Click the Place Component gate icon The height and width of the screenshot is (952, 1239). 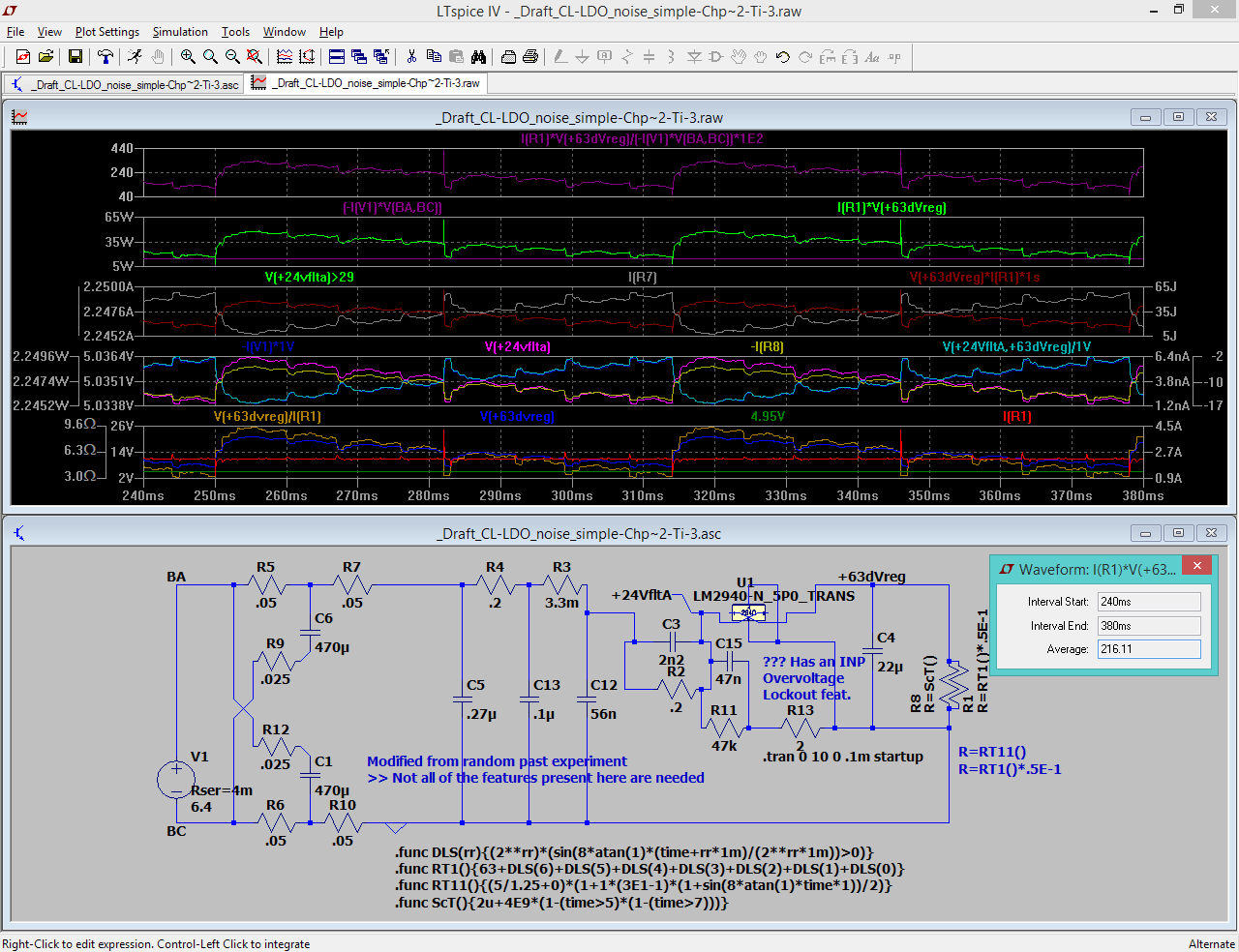[x=716, y=57]
